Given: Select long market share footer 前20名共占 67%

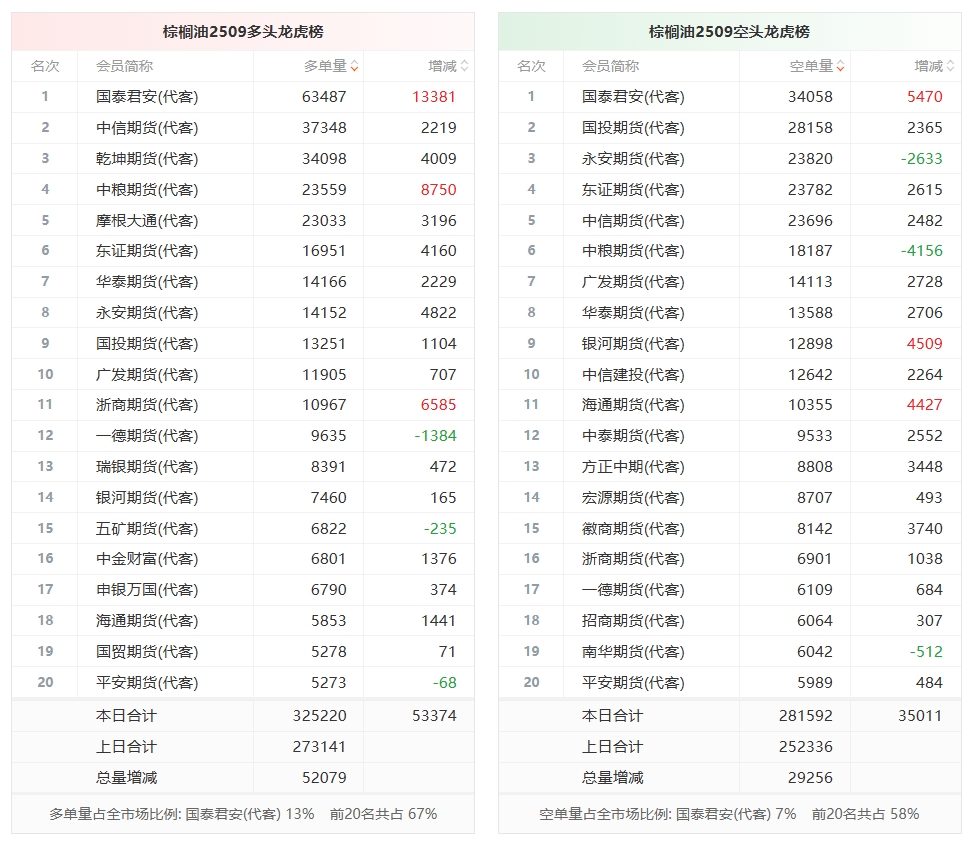Looking at the screenshot, I should point(383,814).
